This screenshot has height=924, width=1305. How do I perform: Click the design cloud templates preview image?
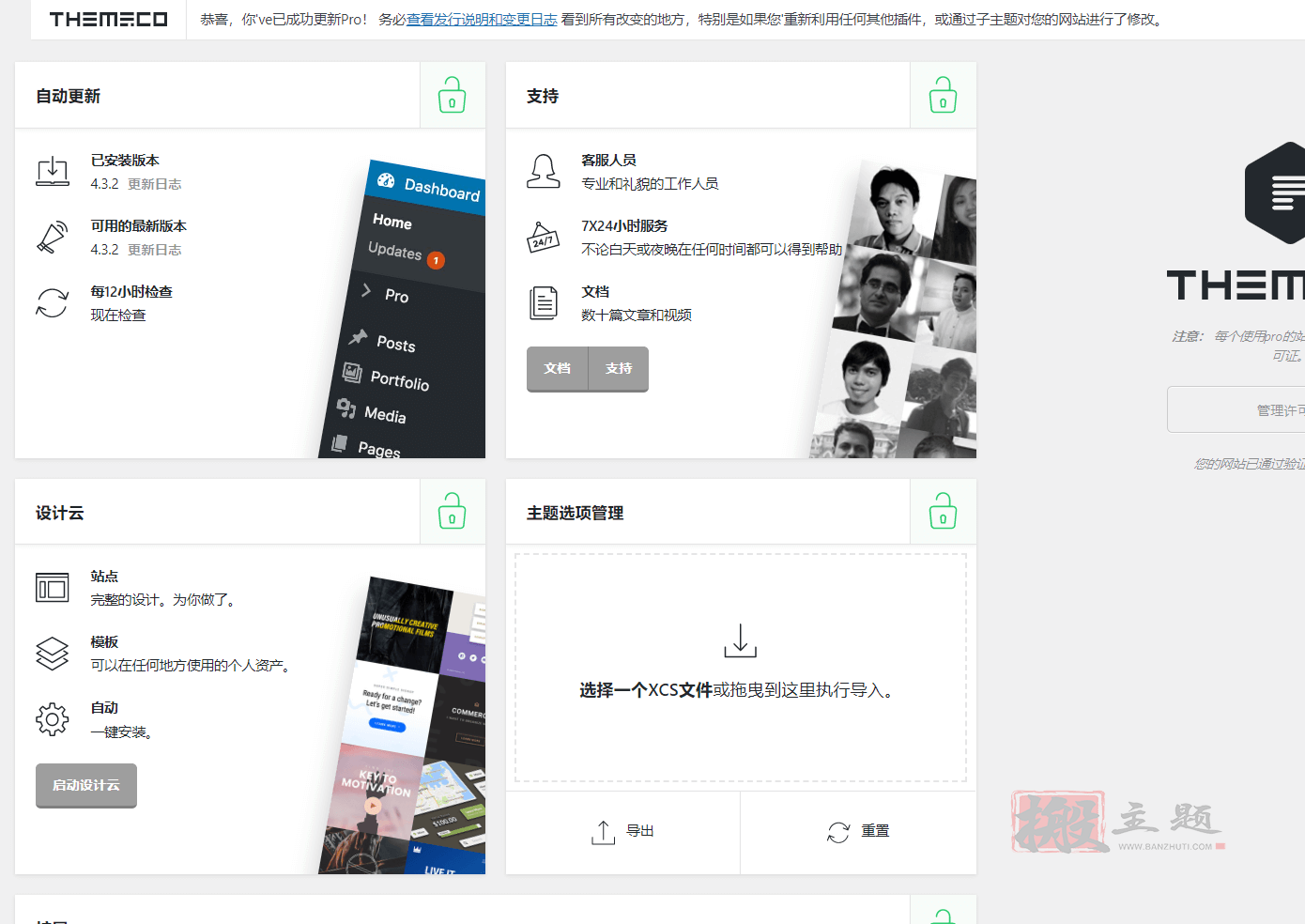click(x=404, y=725)
